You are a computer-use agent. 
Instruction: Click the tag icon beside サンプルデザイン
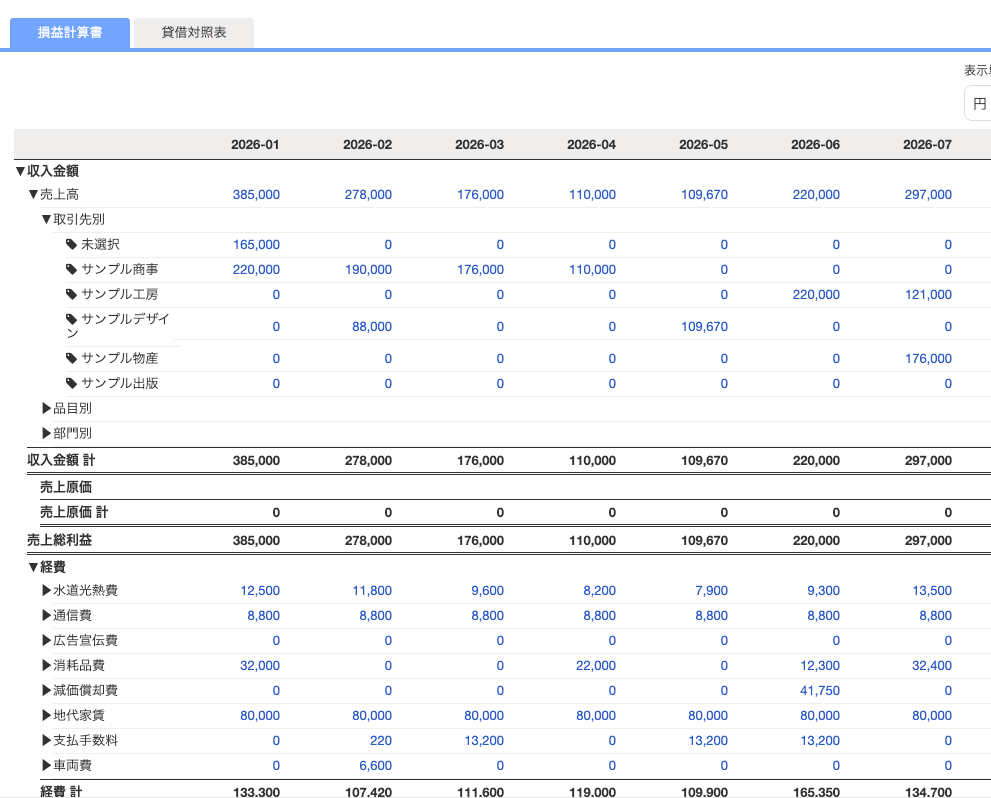coord(71,319)
